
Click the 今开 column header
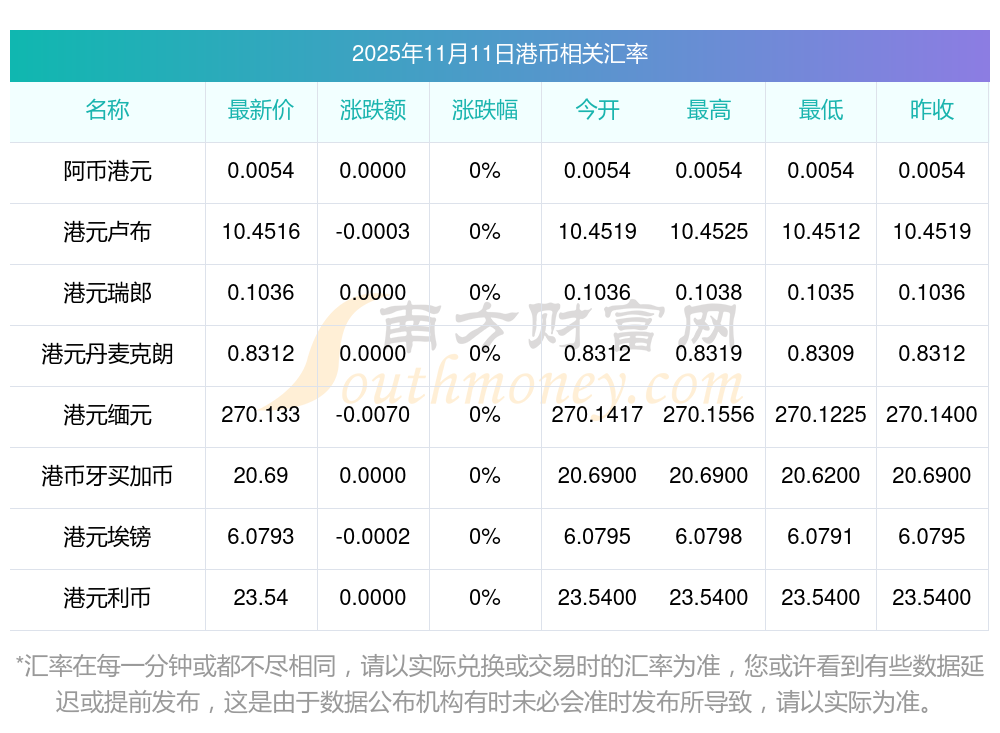[x=597, y=110]
